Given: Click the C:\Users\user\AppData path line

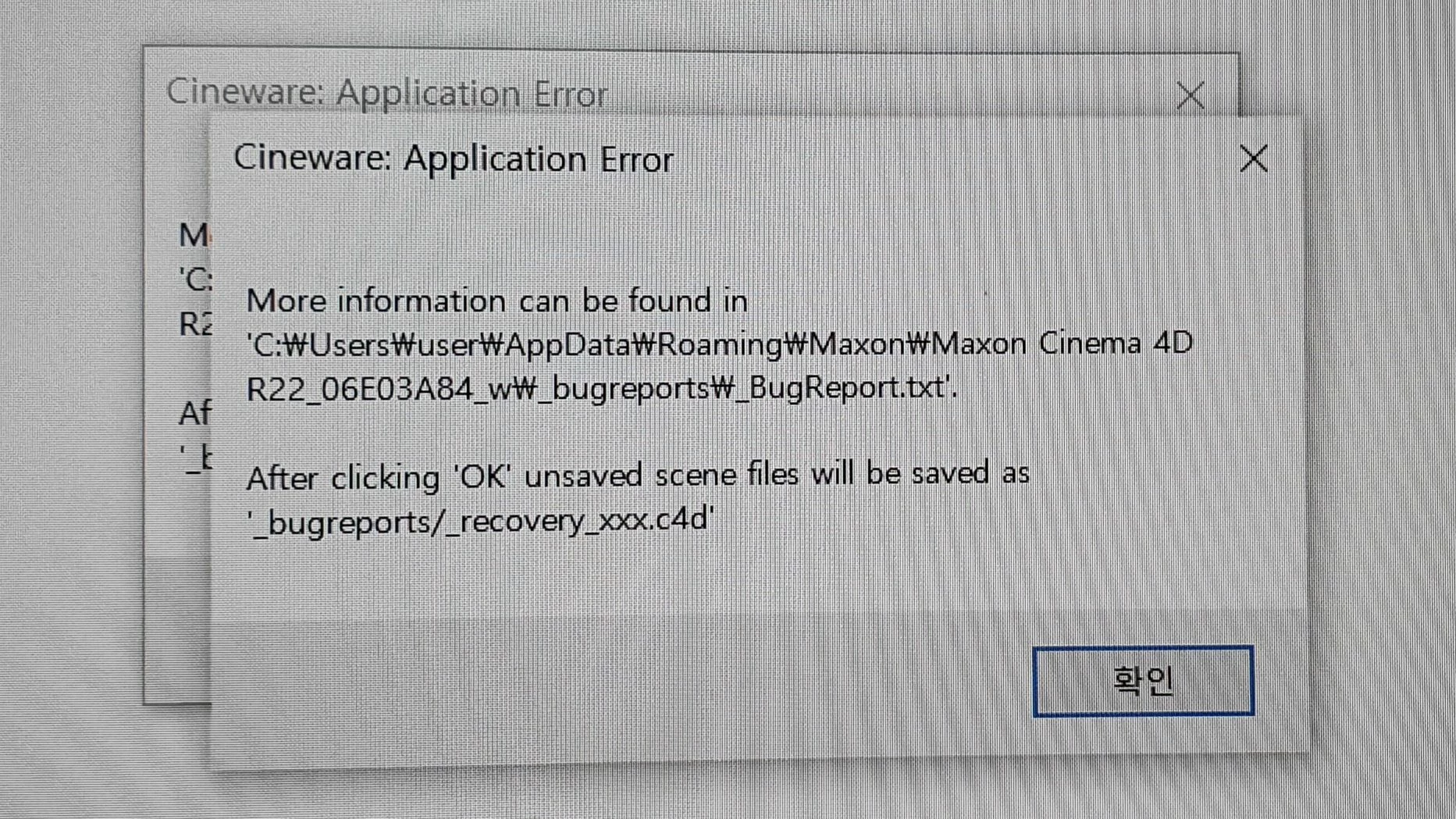Looking at the screenshot, I should coord(720,344).
